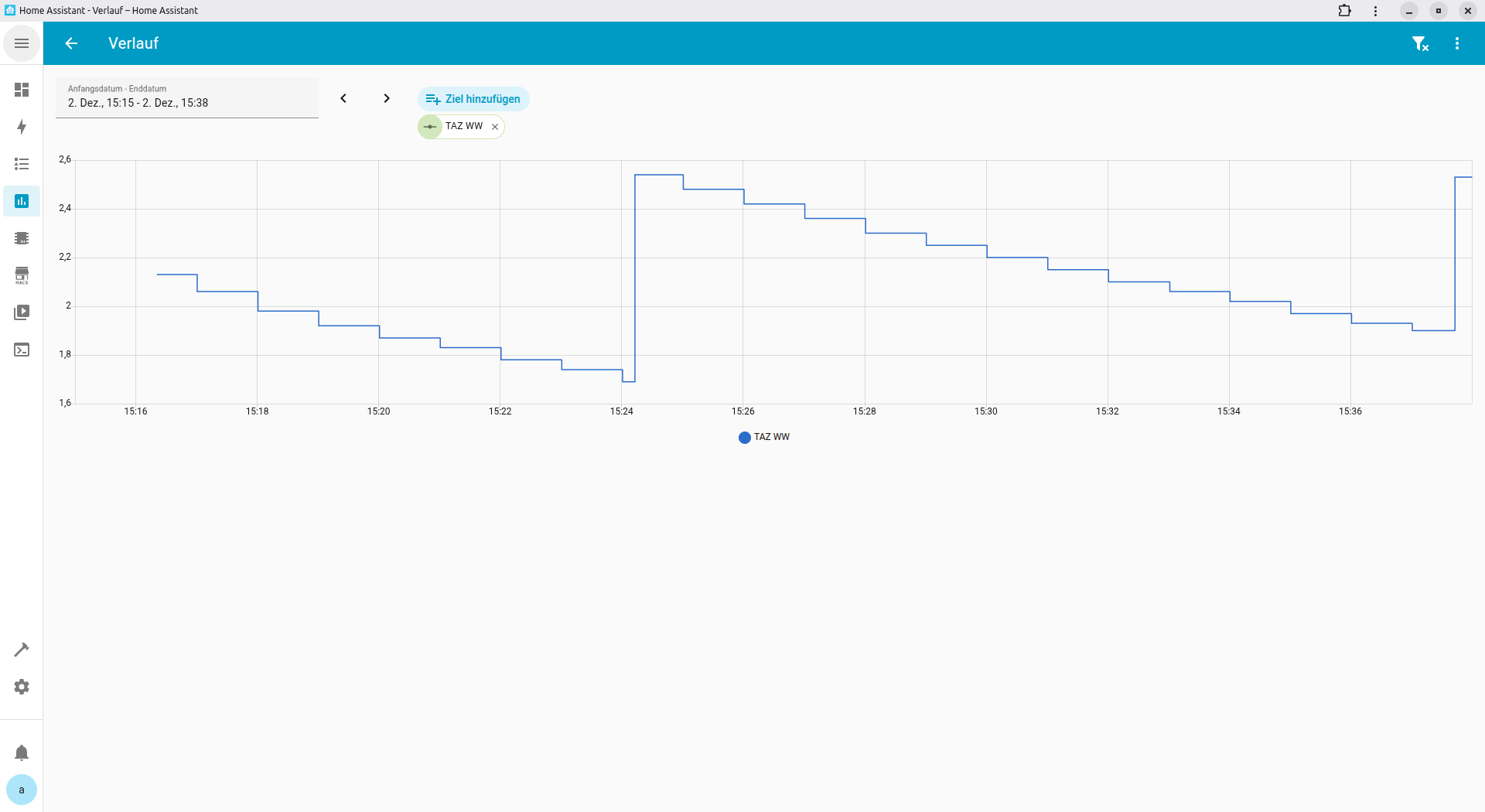Open the Anfangsdatum - Enddatum date field

[x=187, y=97]
